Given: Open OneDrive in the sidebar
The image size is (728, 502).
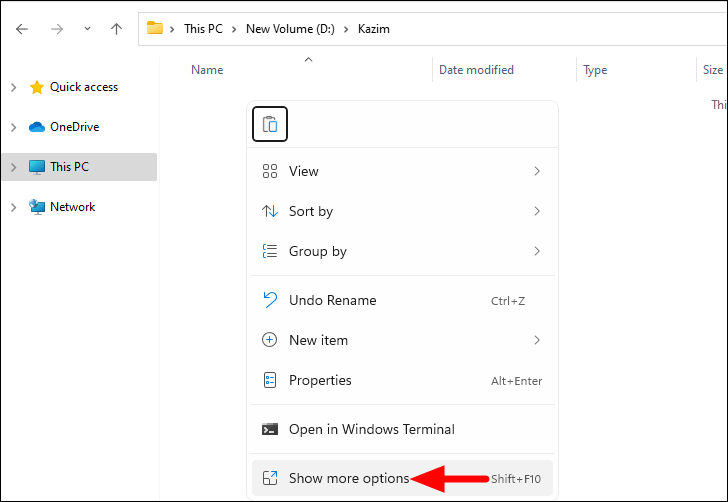Looking at the screenshot, I should pos(74,127).
